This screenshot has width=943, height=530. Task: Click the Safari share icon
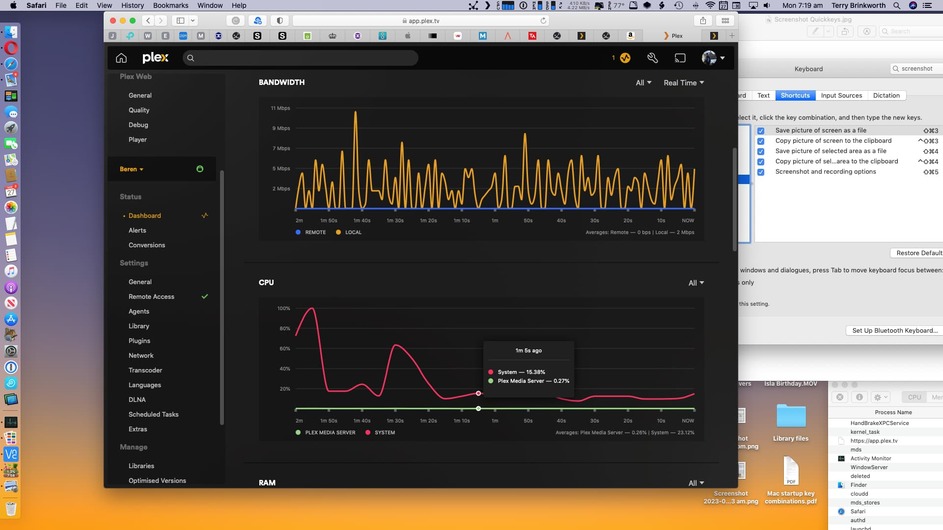click(702, 20)
